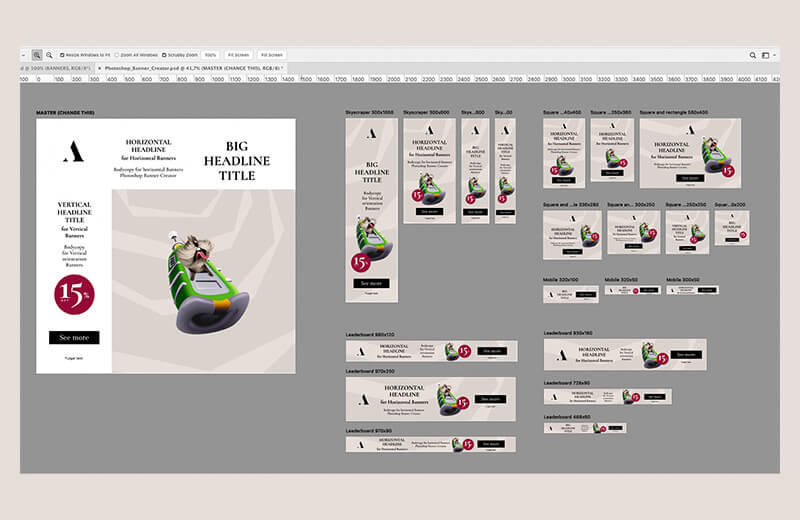Expand the workspace switcher dropdown arrow
This screenshot has width=800, height=520.
775,55
